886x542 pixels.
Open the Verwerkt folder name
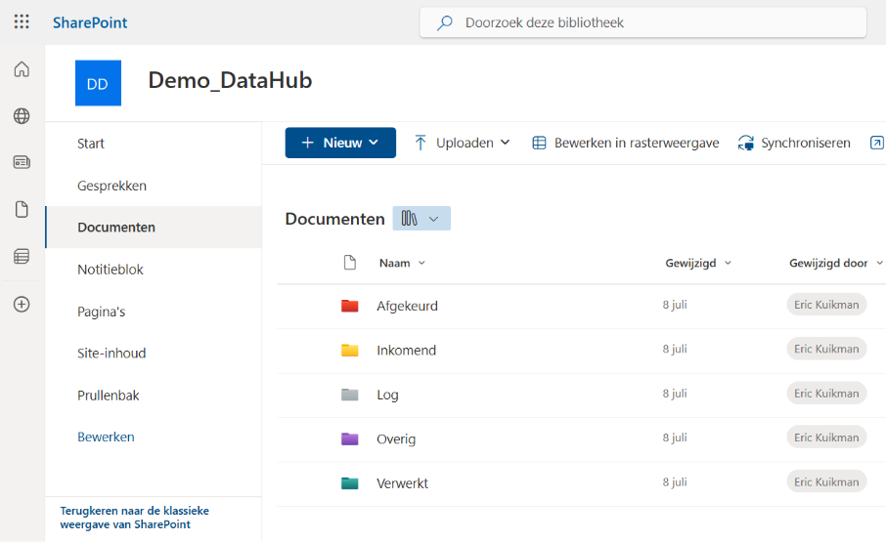click(402, 483)
